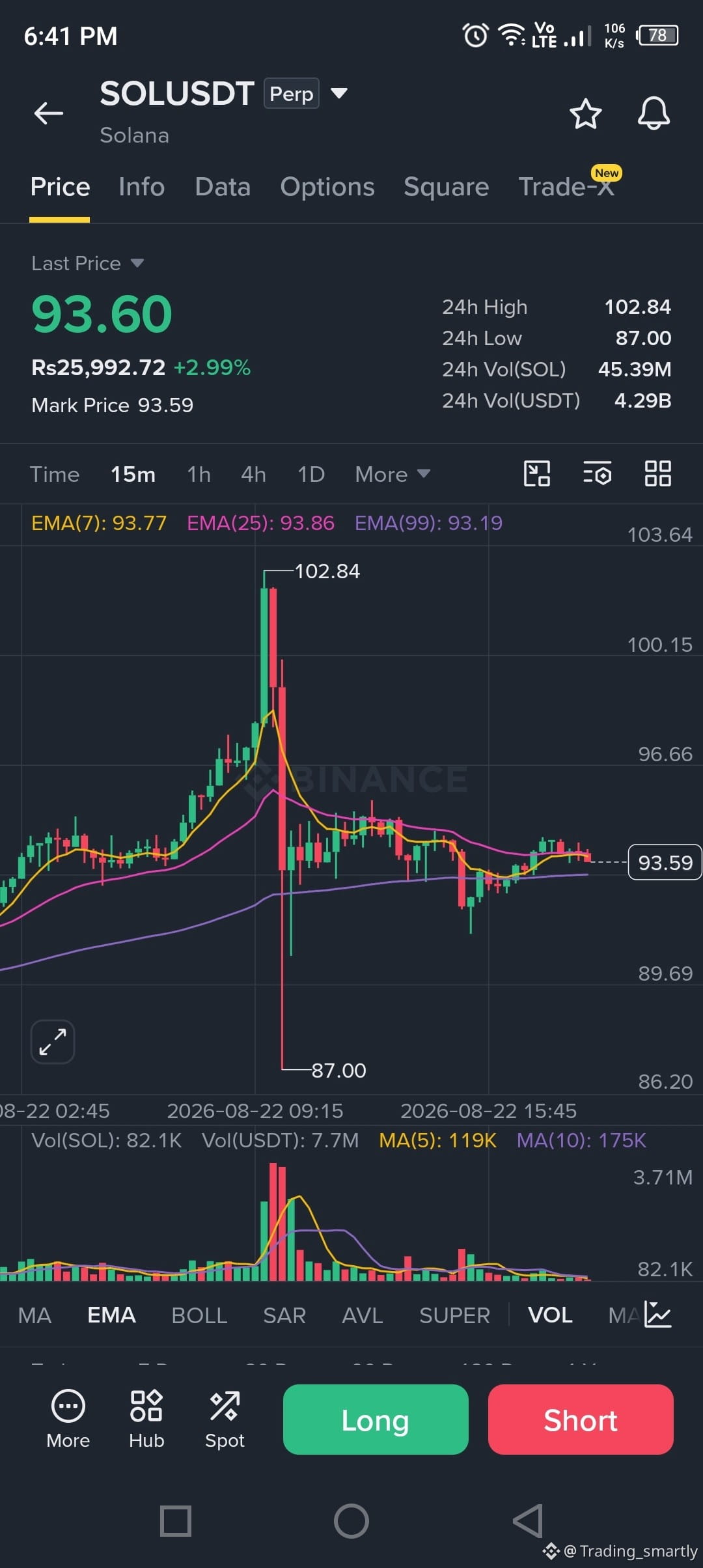Viewport: 703px width, 1568px height.
Task: Add SOLUSDT to favorites with star icon
Action: [585, 114]
